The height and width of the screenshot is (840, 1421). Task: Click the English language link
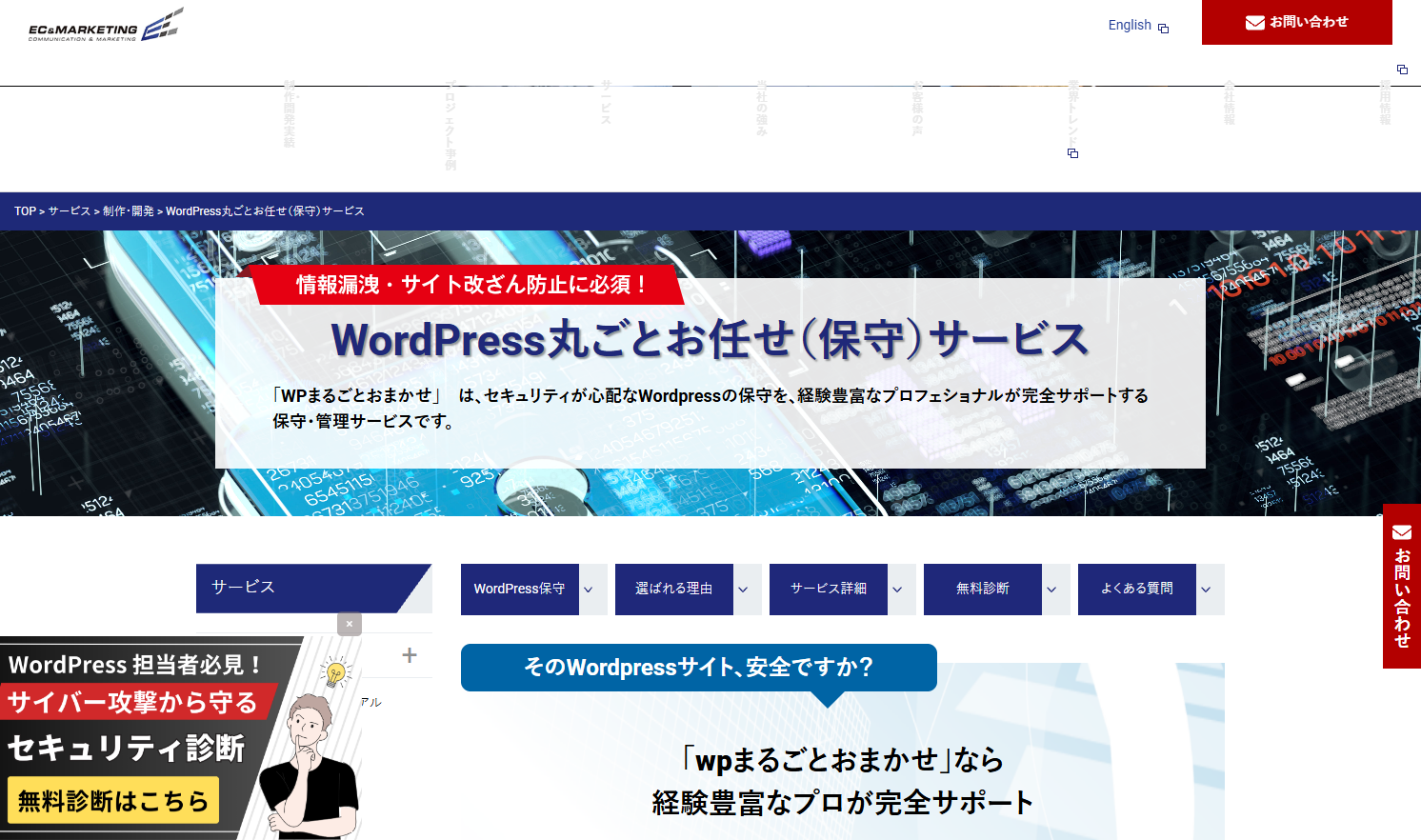coord(1129,26)
